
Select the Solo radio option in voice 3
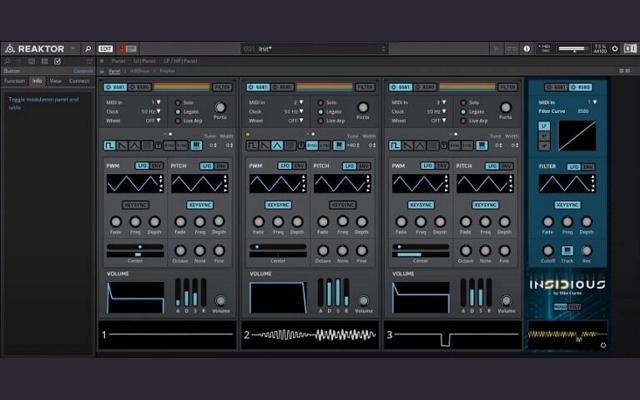tap(463, 103)
